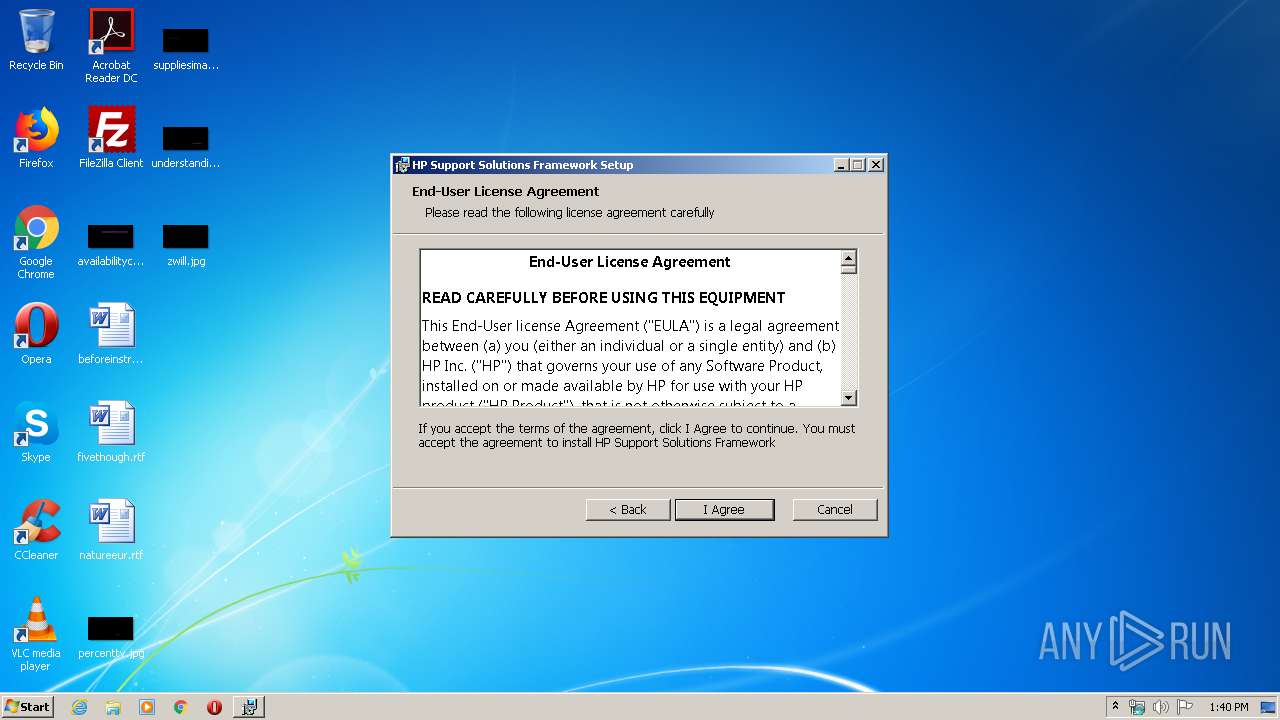This screenshot has width=1280, height=720.
Task: Select the zwill.jpg desktop file
Action: pos(186,246)
